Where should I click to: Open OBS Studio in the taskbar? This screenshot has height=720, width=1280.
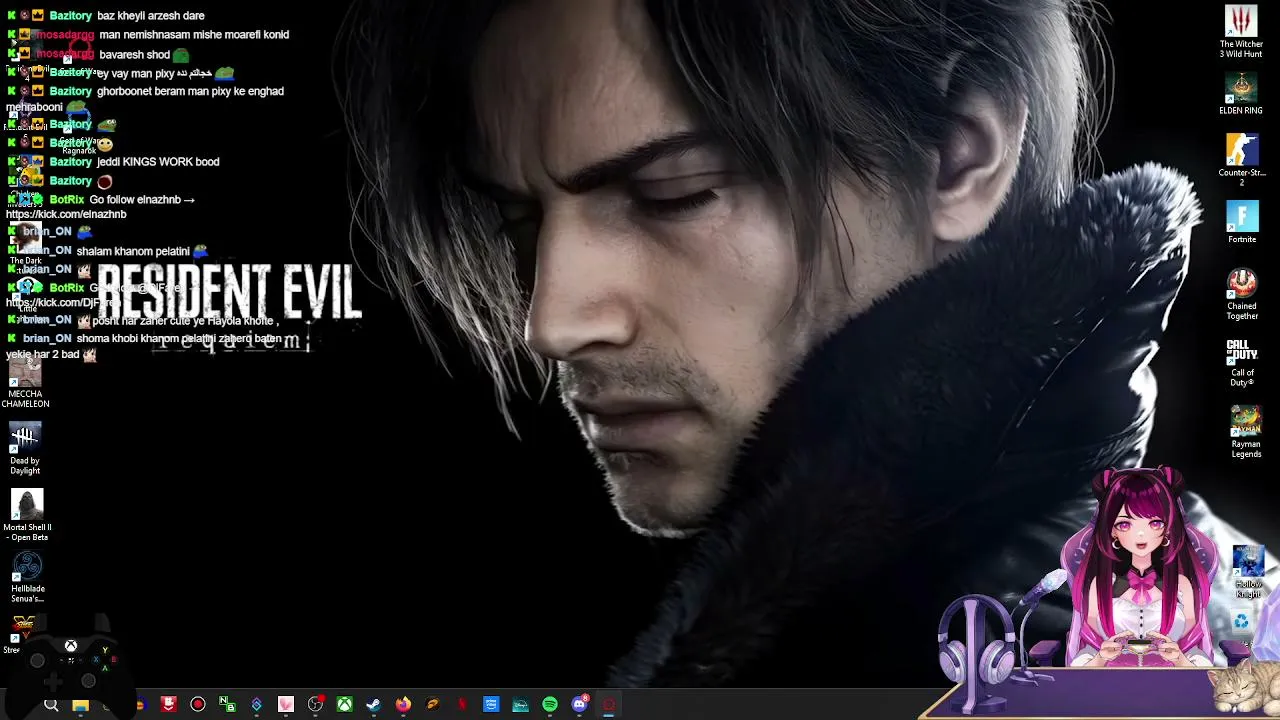tap(315, 705)
